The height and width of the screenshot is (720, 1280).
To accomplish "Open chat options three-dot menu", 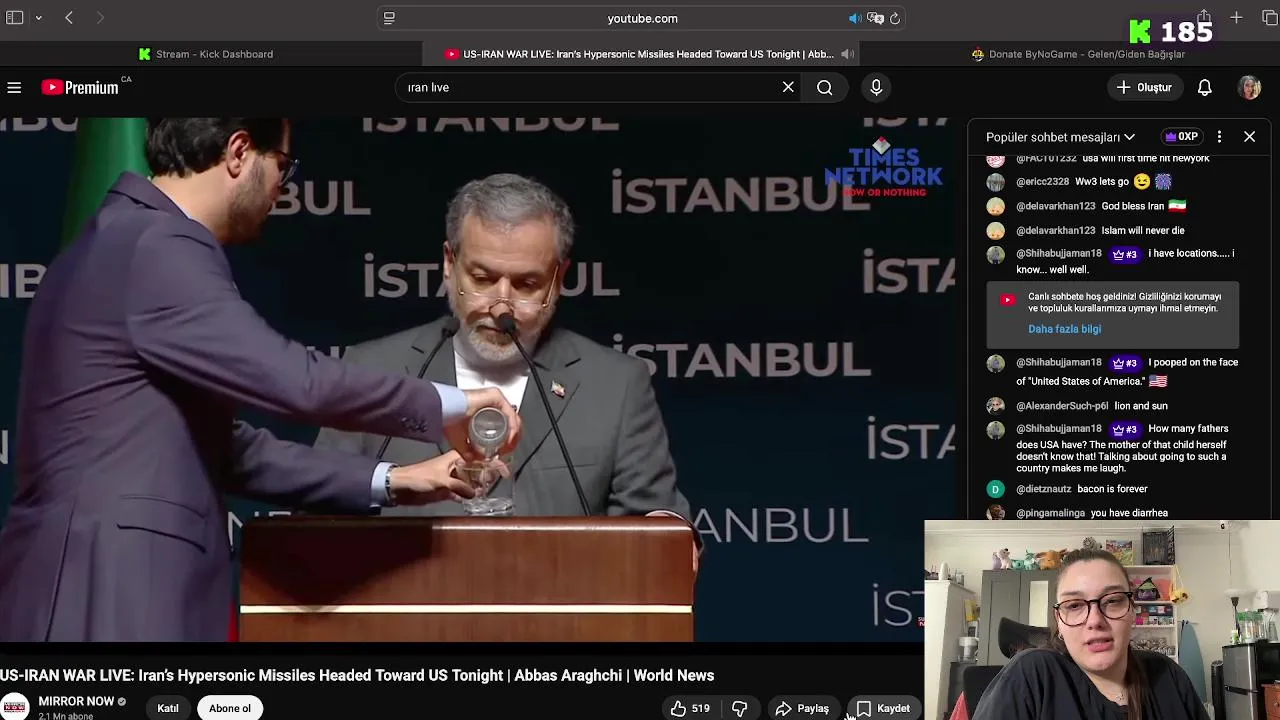I will [1219, 137].
